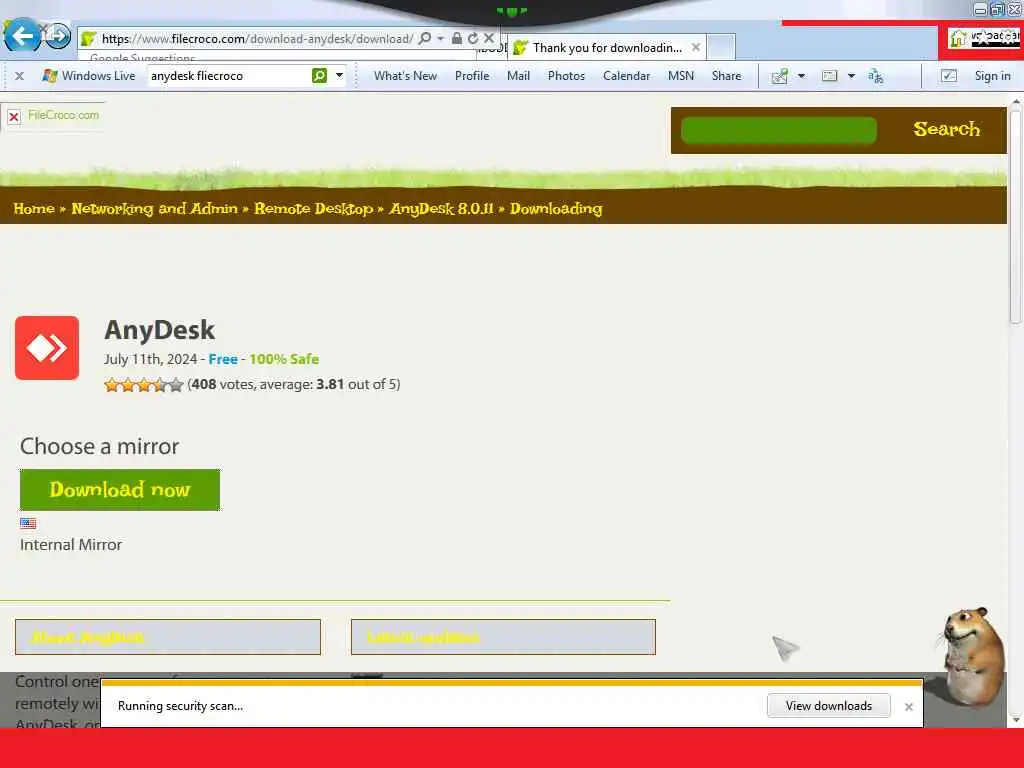Click the Download now button
Image resolution: width=1024 pixels, height=768 pixels.
point(120,490)
